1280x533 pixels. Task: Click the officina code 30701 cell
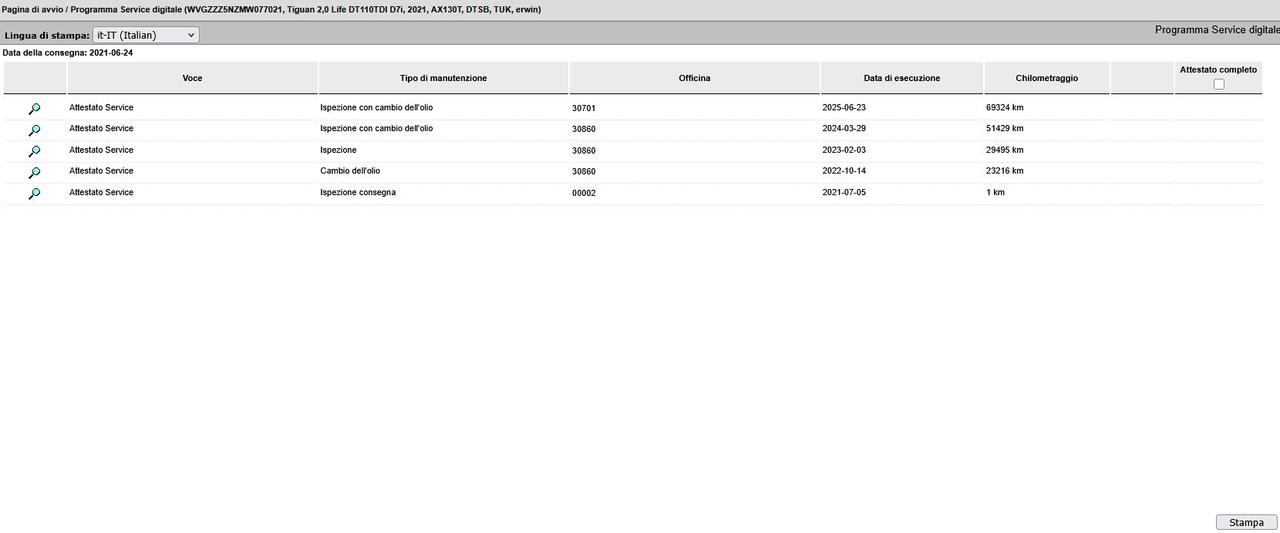[x=584, y=108]
